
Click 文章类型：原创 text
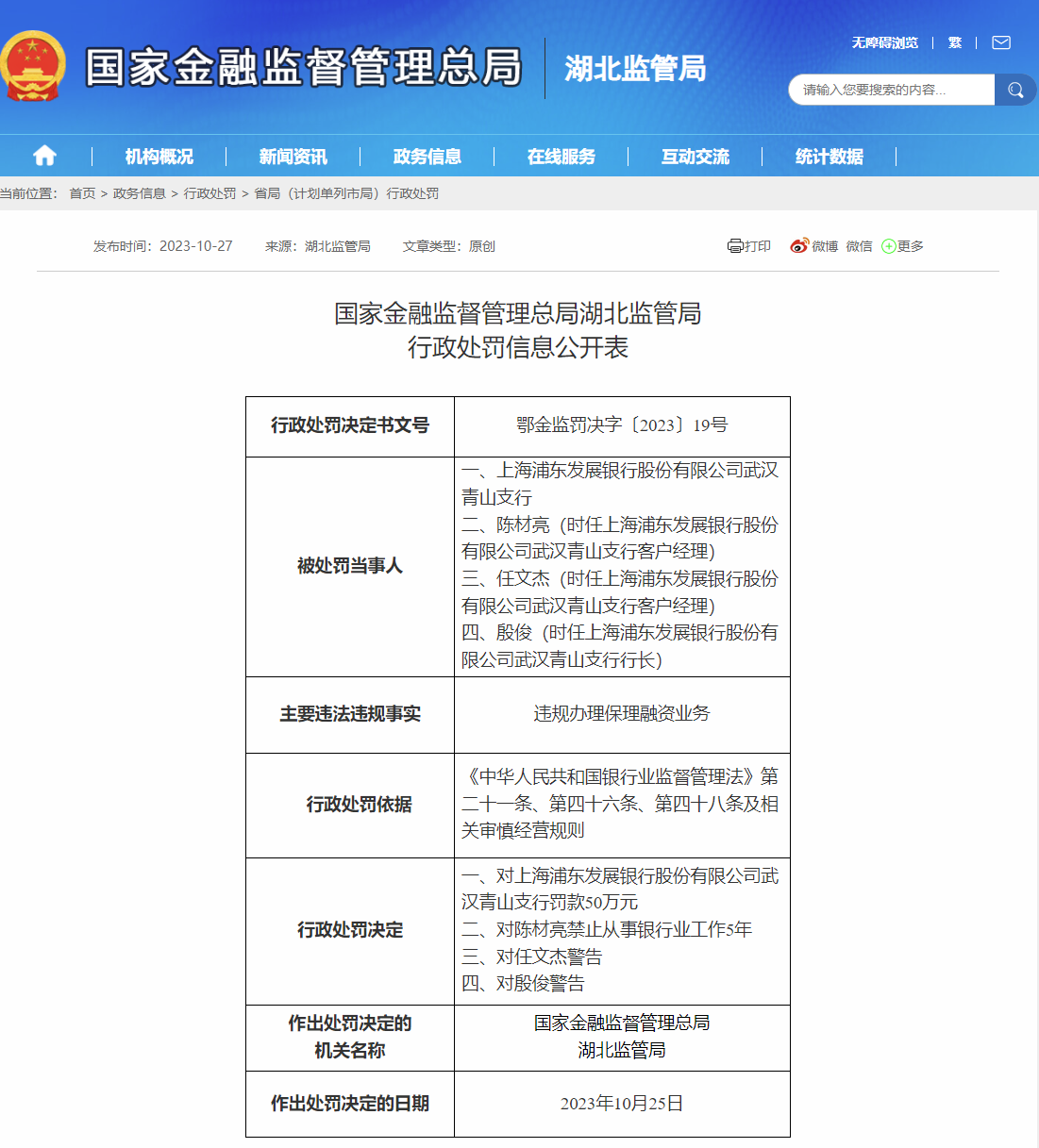click(449, 246)
